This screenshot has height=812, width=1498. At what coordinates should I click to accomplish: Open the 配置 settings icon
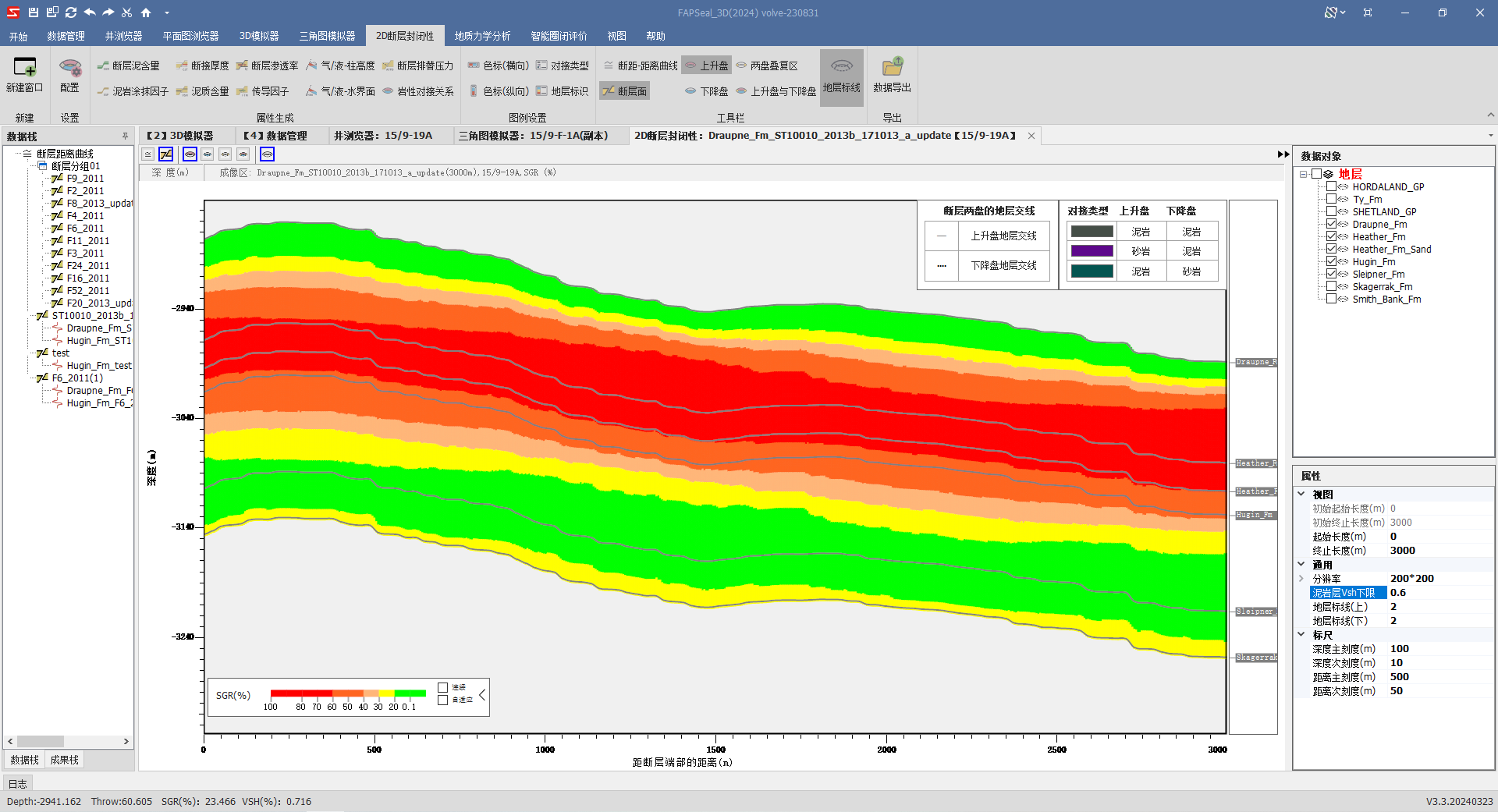coord(69,69)
